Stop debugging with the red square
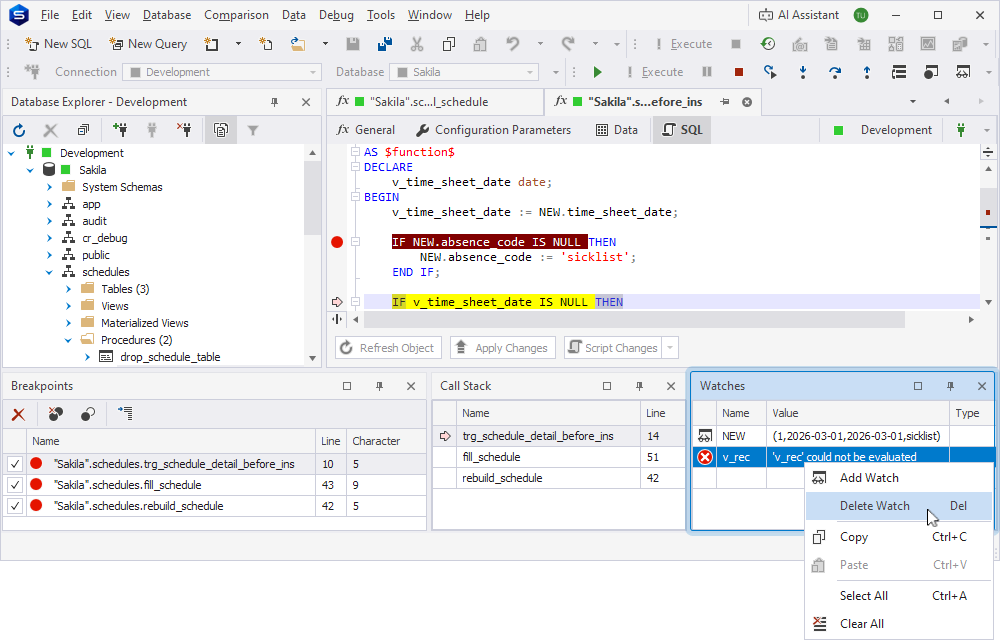 739,72
